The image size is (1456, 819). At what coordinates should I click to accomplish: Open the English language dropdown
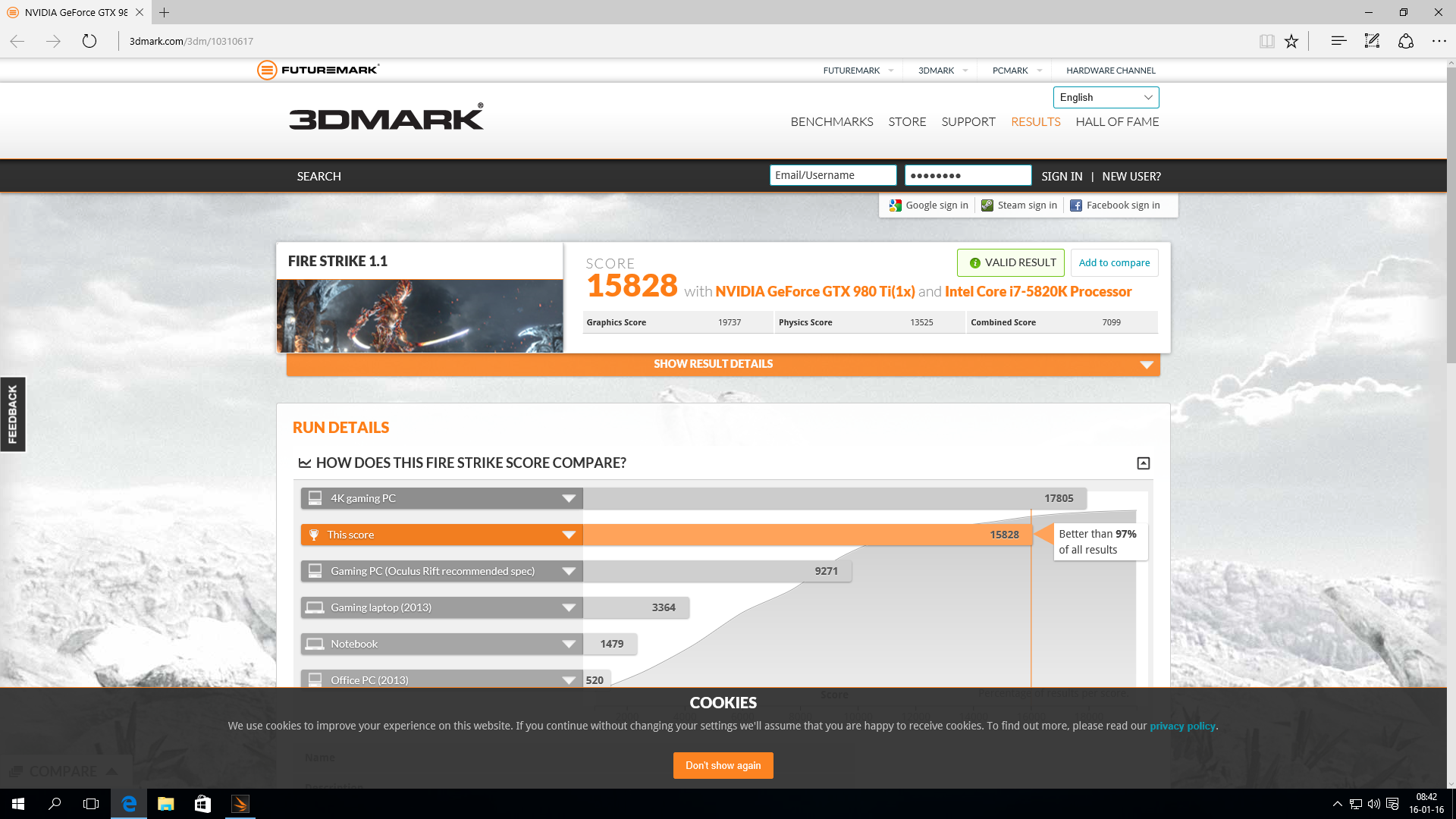[x=1106, y=97]
